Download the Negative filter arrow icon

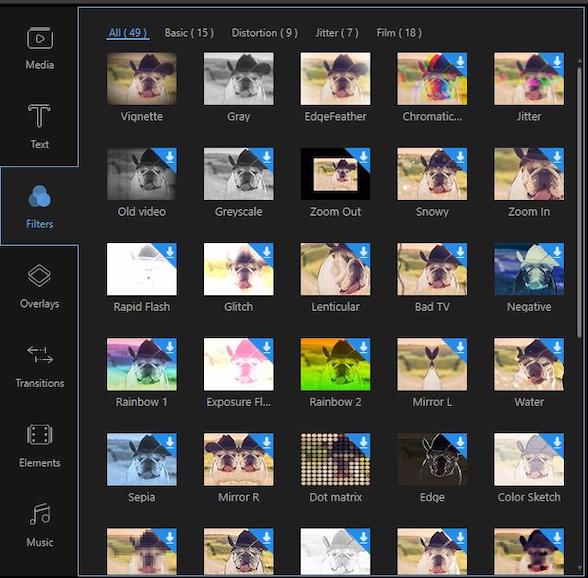tap(557, 251)
